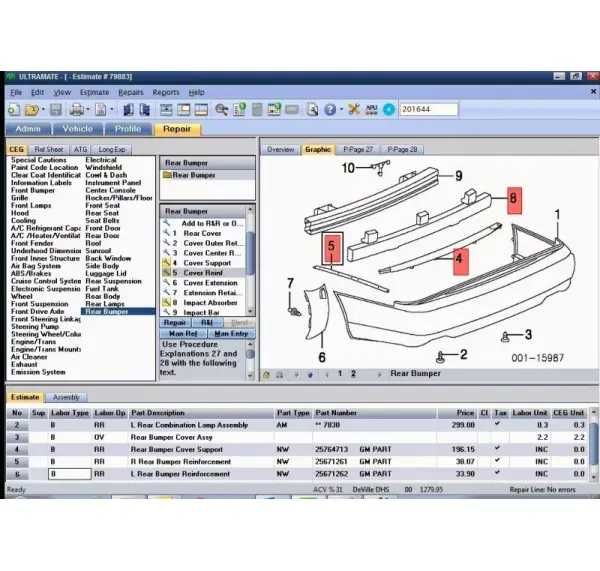Select estimate row header number 3
This screenshot has width=600, height=571.
click(x=17, y=437)
